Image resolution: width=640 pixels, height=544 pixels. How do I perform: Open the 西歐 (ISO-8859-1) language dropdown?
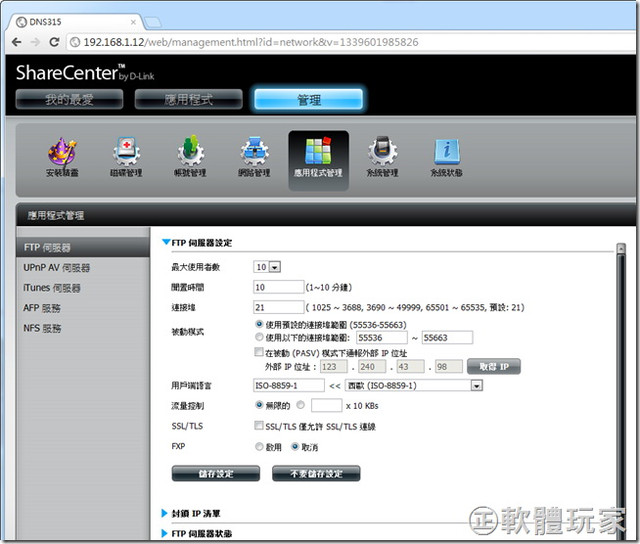(x=414, y=385)
